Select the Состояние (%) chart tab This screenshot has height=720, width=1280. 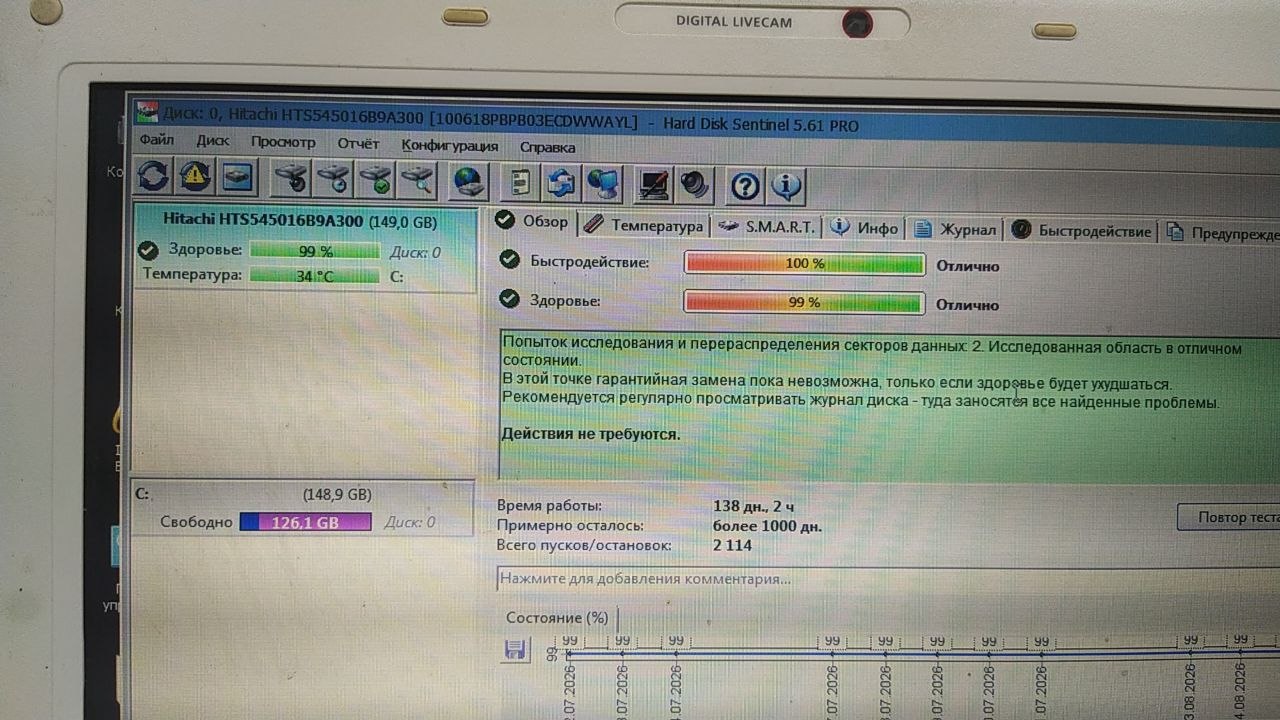point(557,618)
